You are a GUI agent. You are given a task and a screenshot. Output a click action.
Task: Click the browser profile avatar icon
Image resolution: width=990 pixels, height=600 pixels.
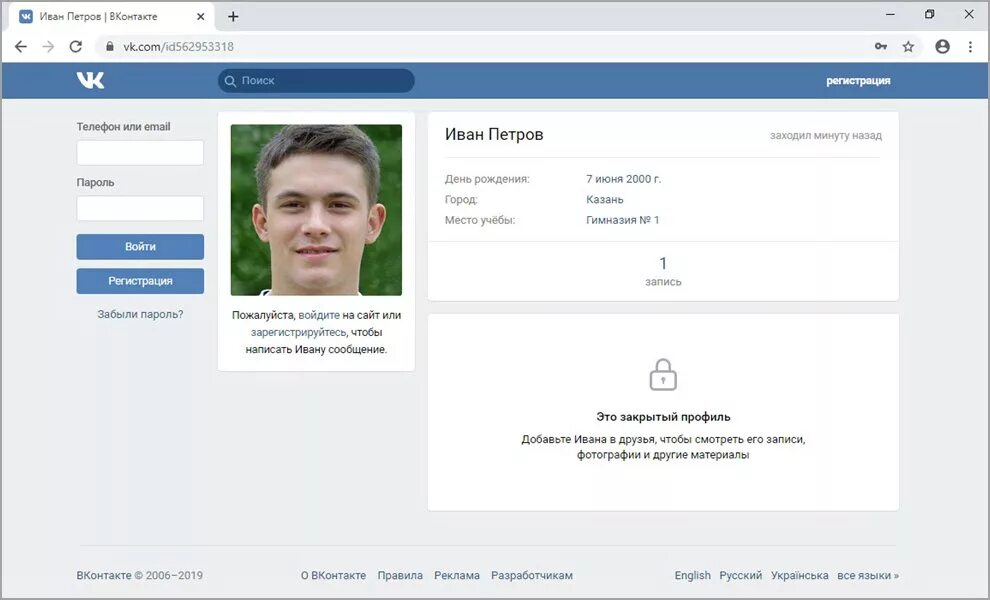click(x=942, y=46)
